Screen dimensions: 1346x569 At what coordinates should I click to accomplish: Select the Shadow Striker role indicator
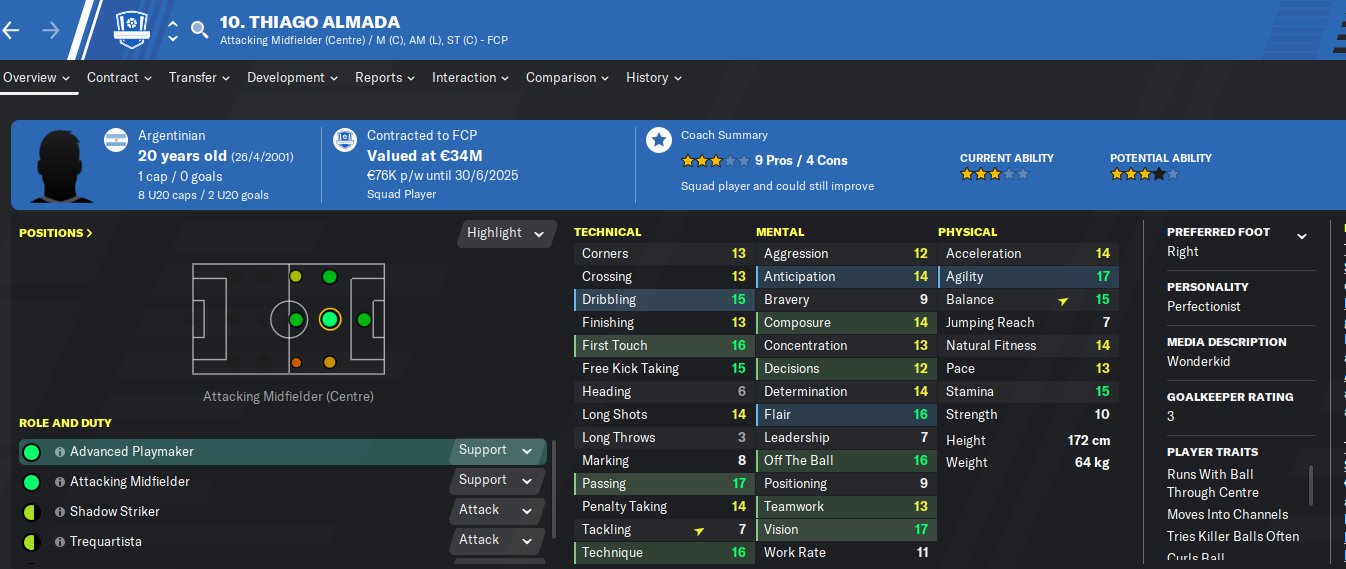click(x=31, y=512)
